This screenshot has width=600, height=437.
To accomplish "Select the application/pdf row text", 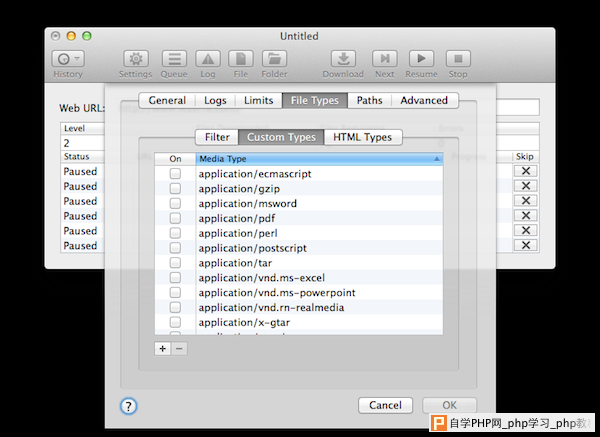I will coord(236,218).
